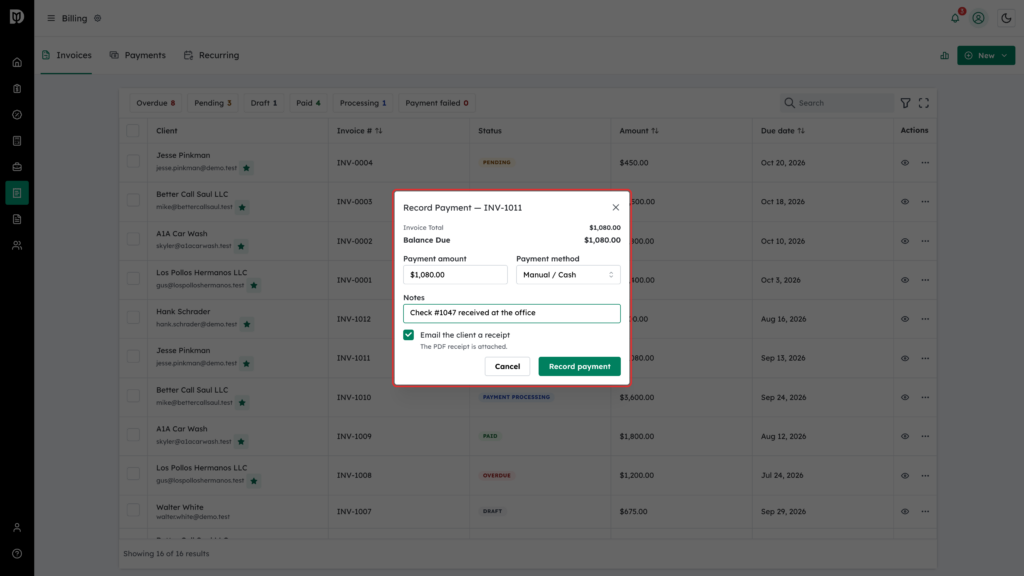View invoice INV-1008 eye icon
1024x576 pixels.
click(x=904, y=475)
